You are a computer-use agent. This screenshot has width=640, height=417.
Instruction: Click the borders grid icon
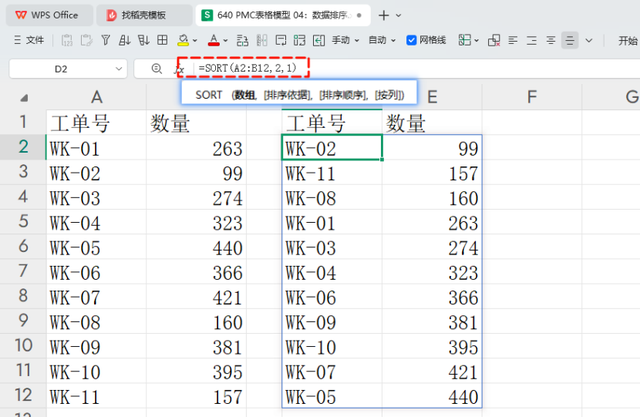[162, 40]
